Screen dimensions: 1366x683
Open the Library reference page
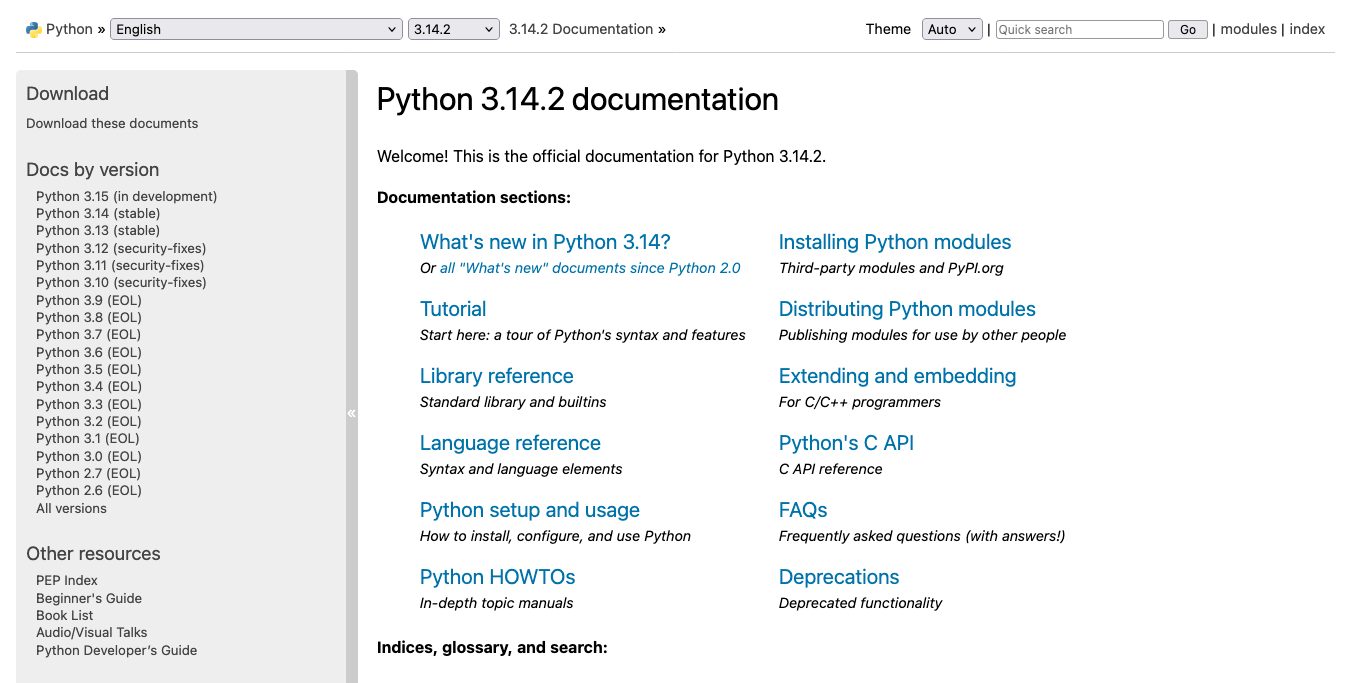click(x=496, y=376)
